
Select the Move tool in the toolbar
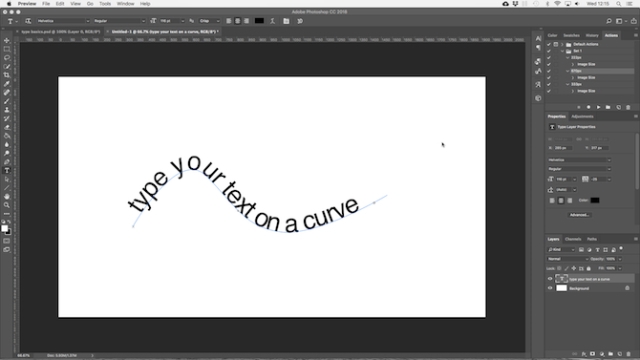7,40
